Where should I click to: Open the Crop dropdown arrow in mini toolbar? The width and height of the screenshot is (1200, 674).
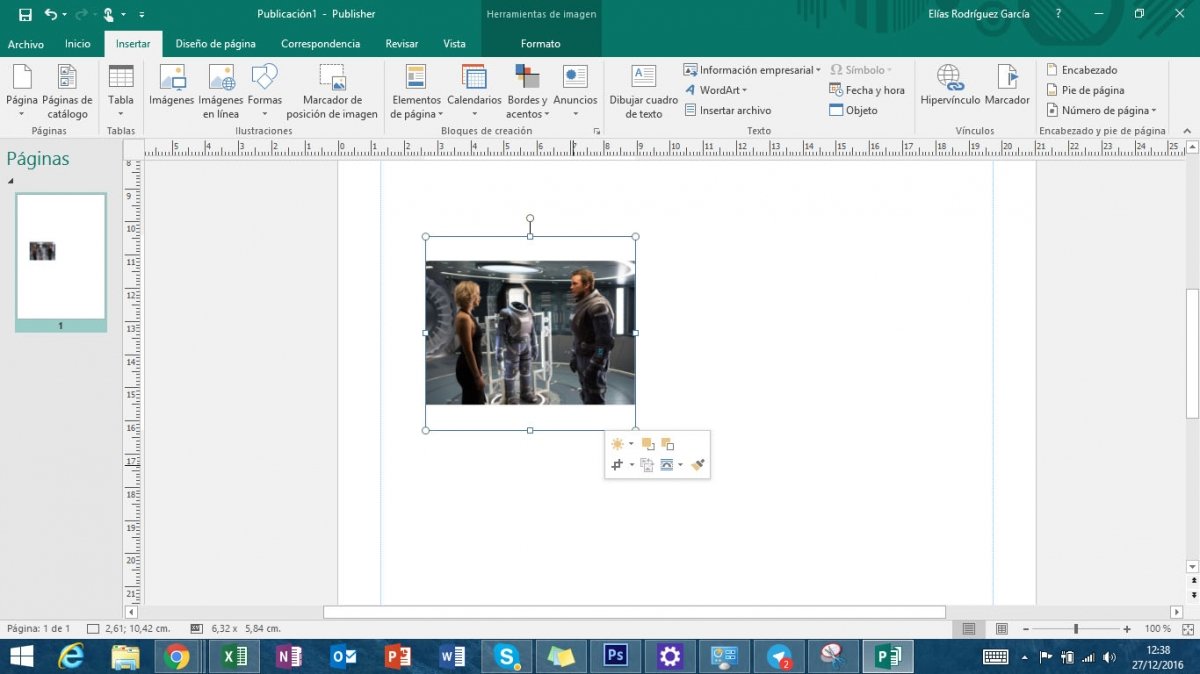click(632, 465)
